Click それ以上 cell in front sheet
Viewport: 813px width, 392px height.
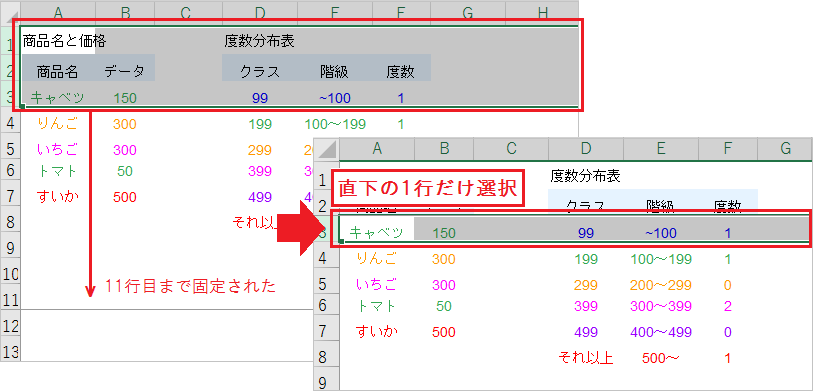[x=586, y=357]
